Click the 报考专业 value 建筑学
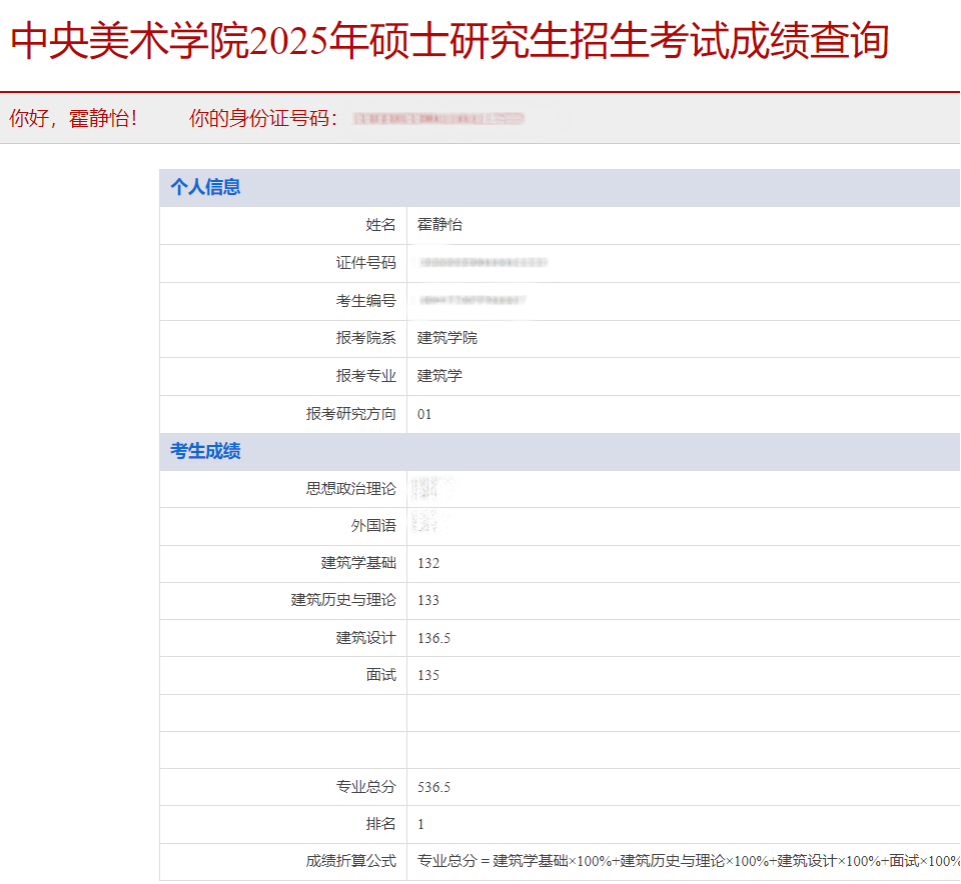The image size is (961, 884). [x=436, y=376]
